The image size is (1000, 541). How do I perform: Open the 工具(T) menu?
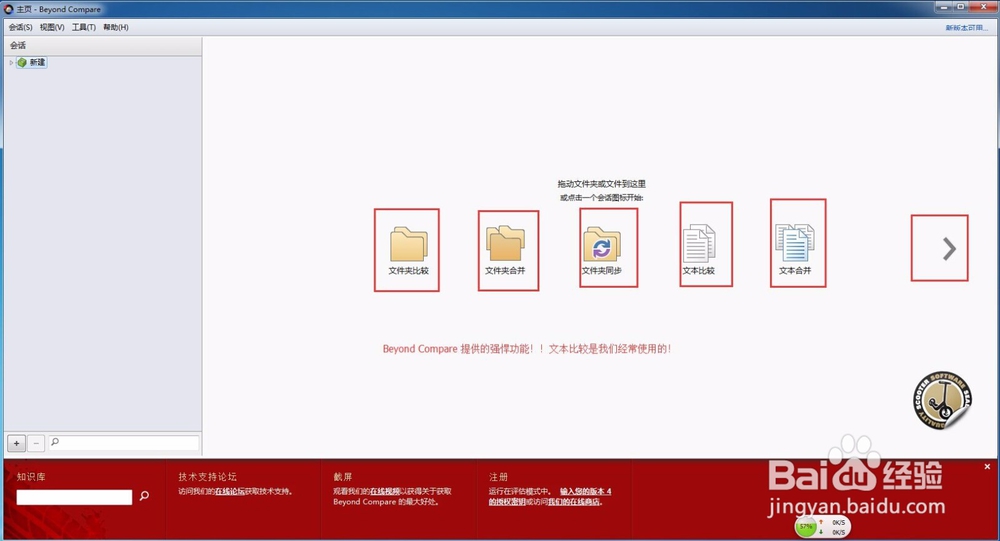84,27
